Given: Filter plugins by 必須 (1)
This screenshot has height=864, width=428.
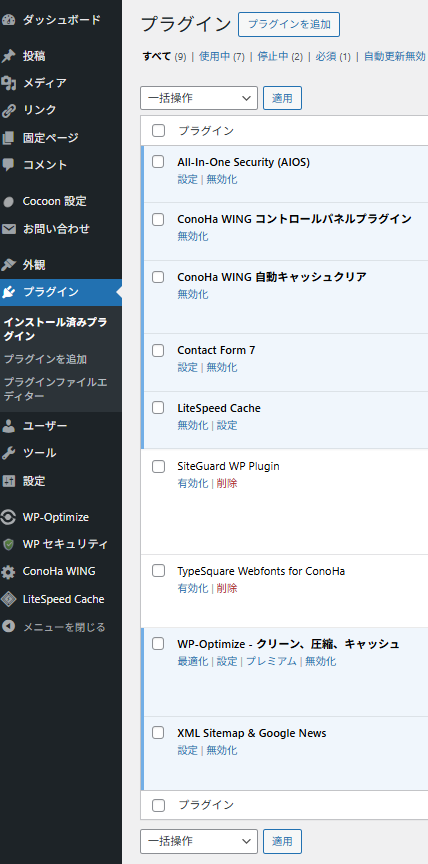Looking at the screenshot, I should [x=333, y=56].
